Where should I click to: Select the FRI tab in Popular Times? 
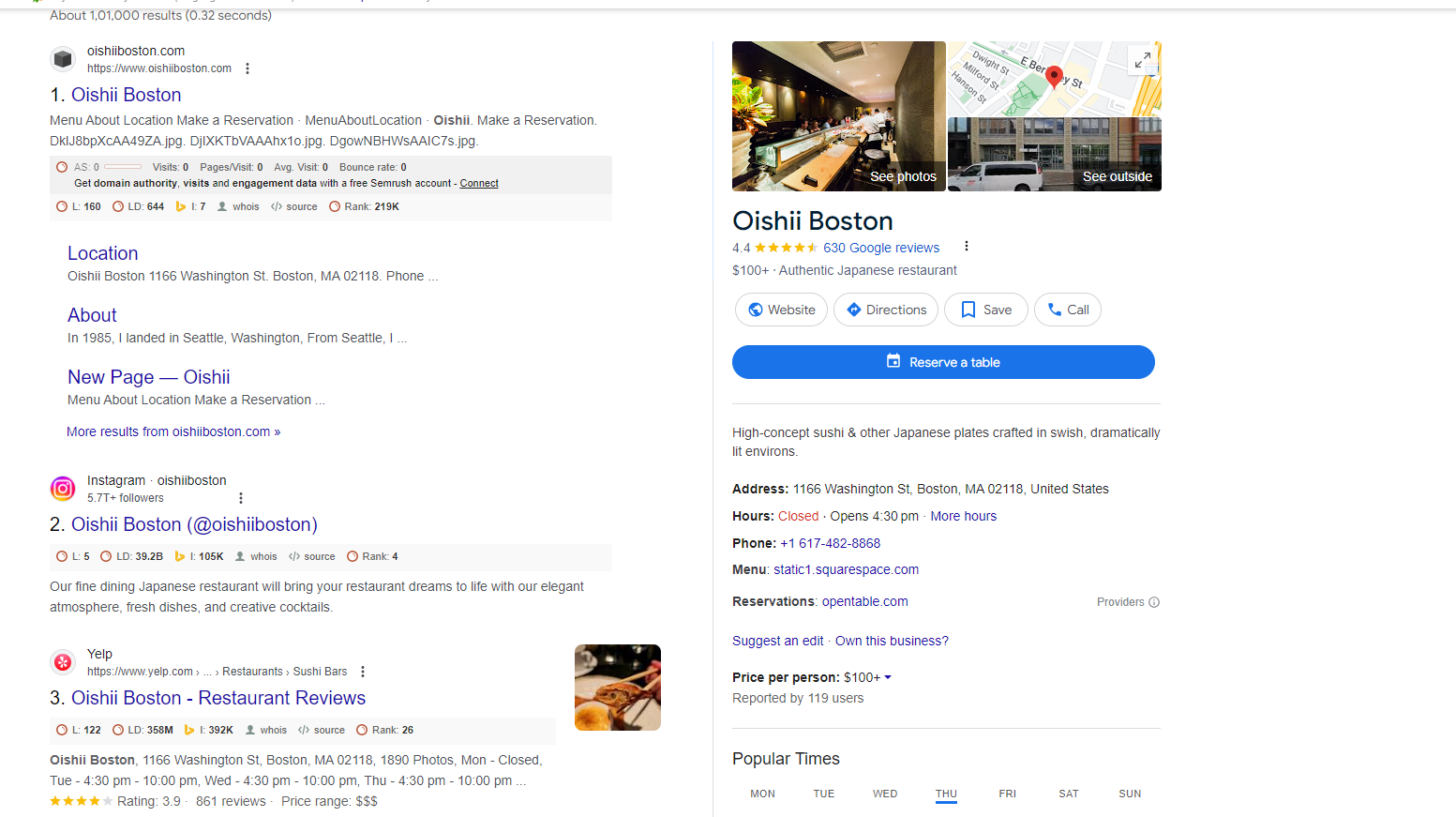coord(1007,794)
